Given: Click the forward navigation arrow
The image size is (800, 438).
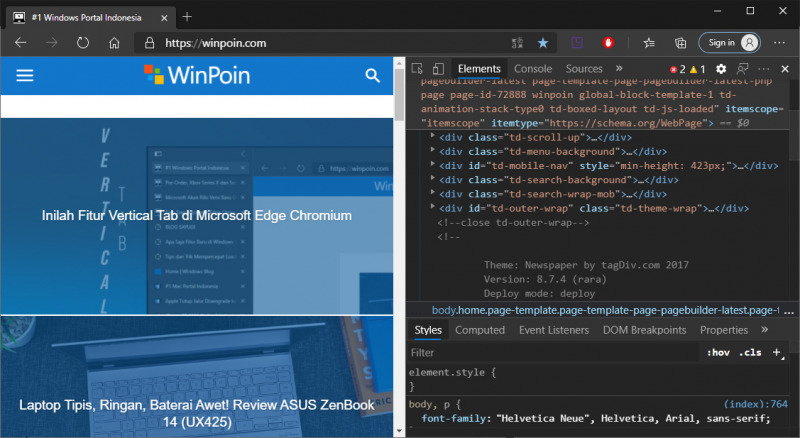Looking at the screenshot, I should click(x=52, y=43).
